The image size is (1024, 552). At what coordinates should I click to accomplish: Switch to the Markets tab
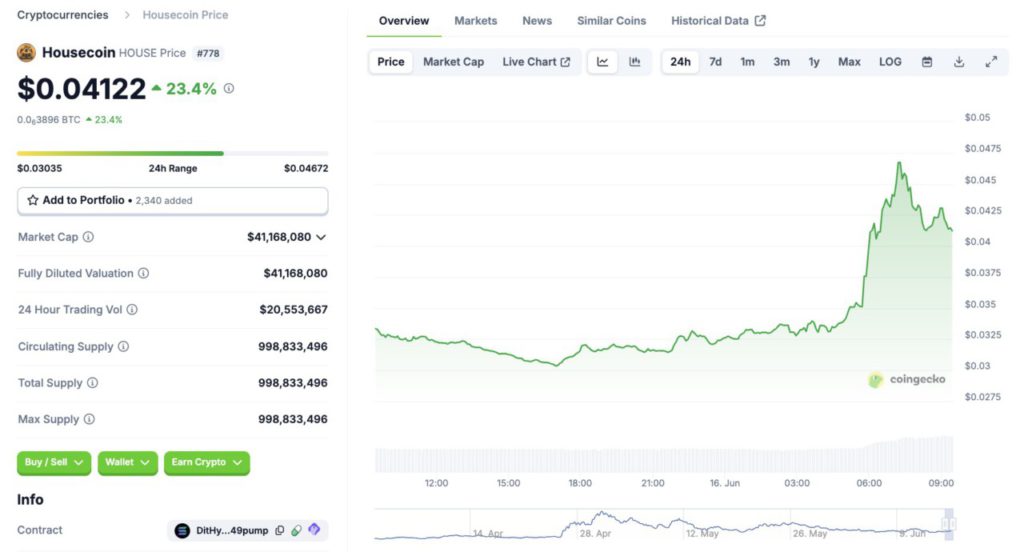475,21
